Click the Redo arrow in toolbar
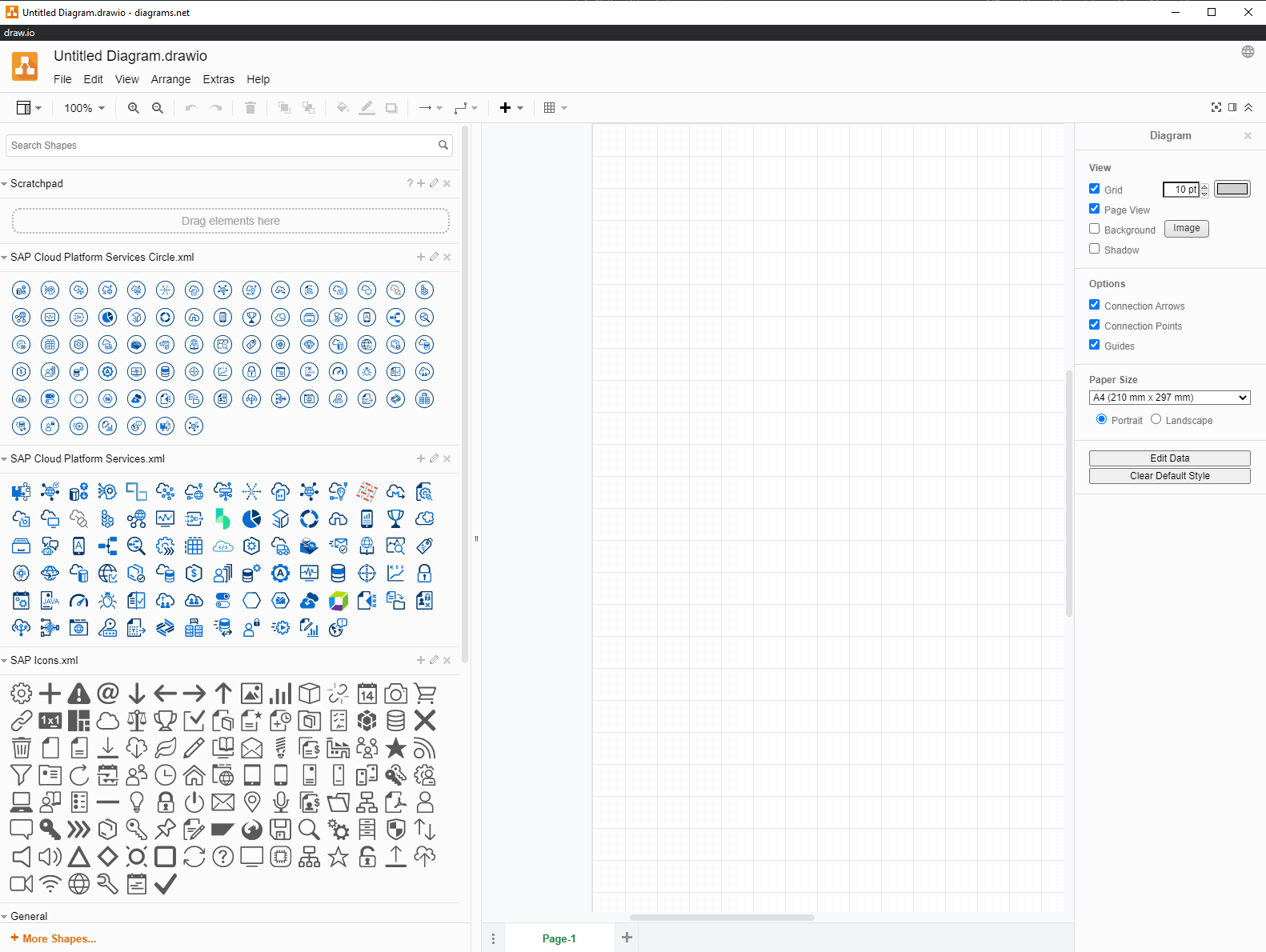The width and height of the screenshot is (1266, 952). point(216,108)
